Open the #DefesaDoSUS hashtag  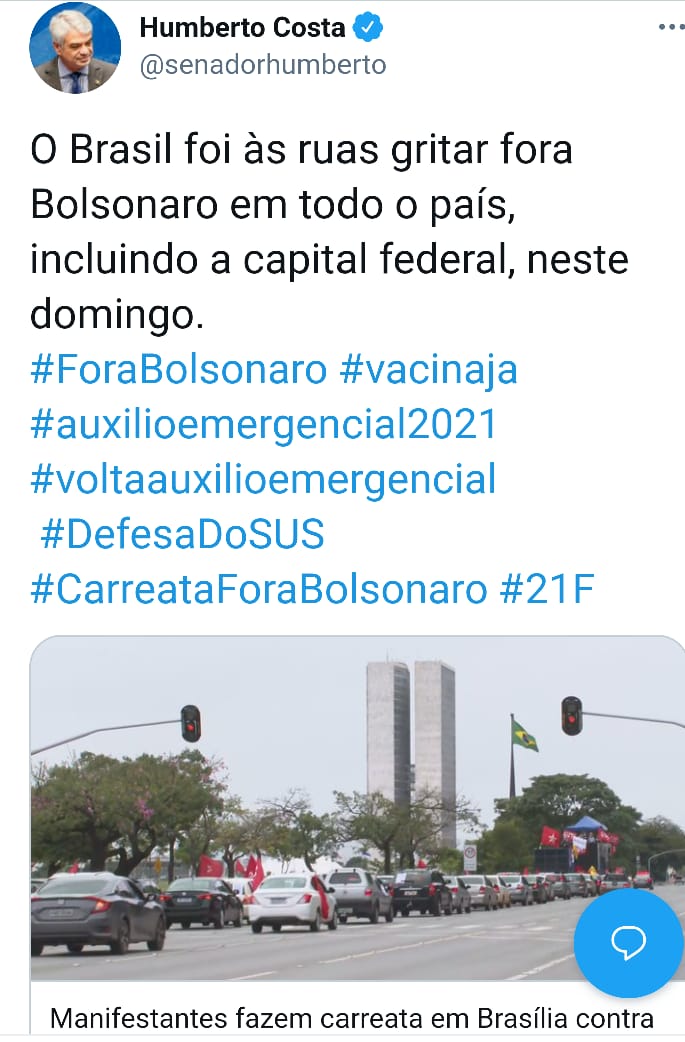pyautogui.click(x=183, y=534)
